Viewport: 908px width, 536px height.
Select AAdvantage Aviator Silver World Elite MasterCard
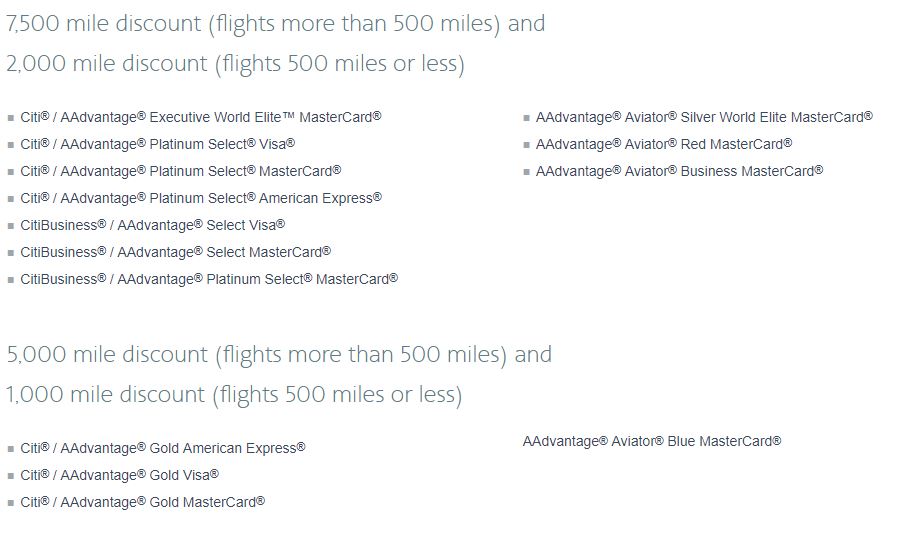[x=704, y=117]
